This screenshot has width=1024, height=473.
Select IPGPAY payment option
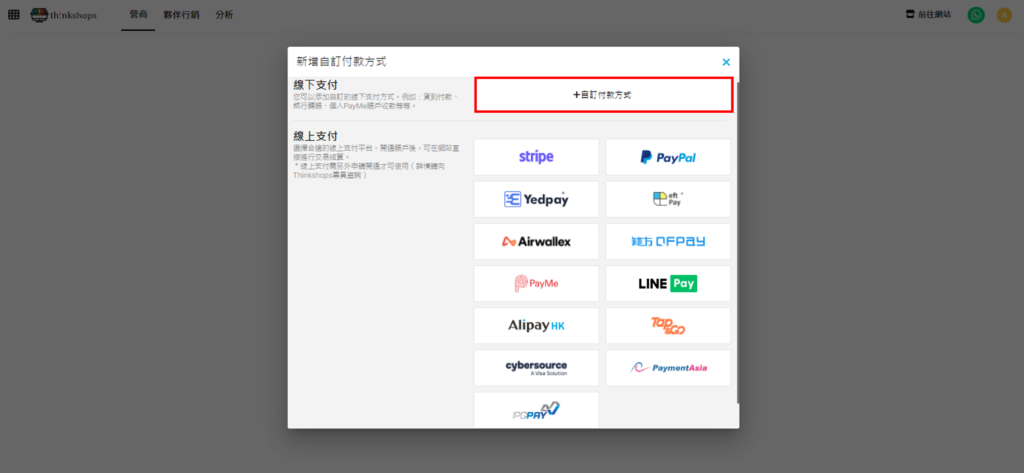point(536,409)
